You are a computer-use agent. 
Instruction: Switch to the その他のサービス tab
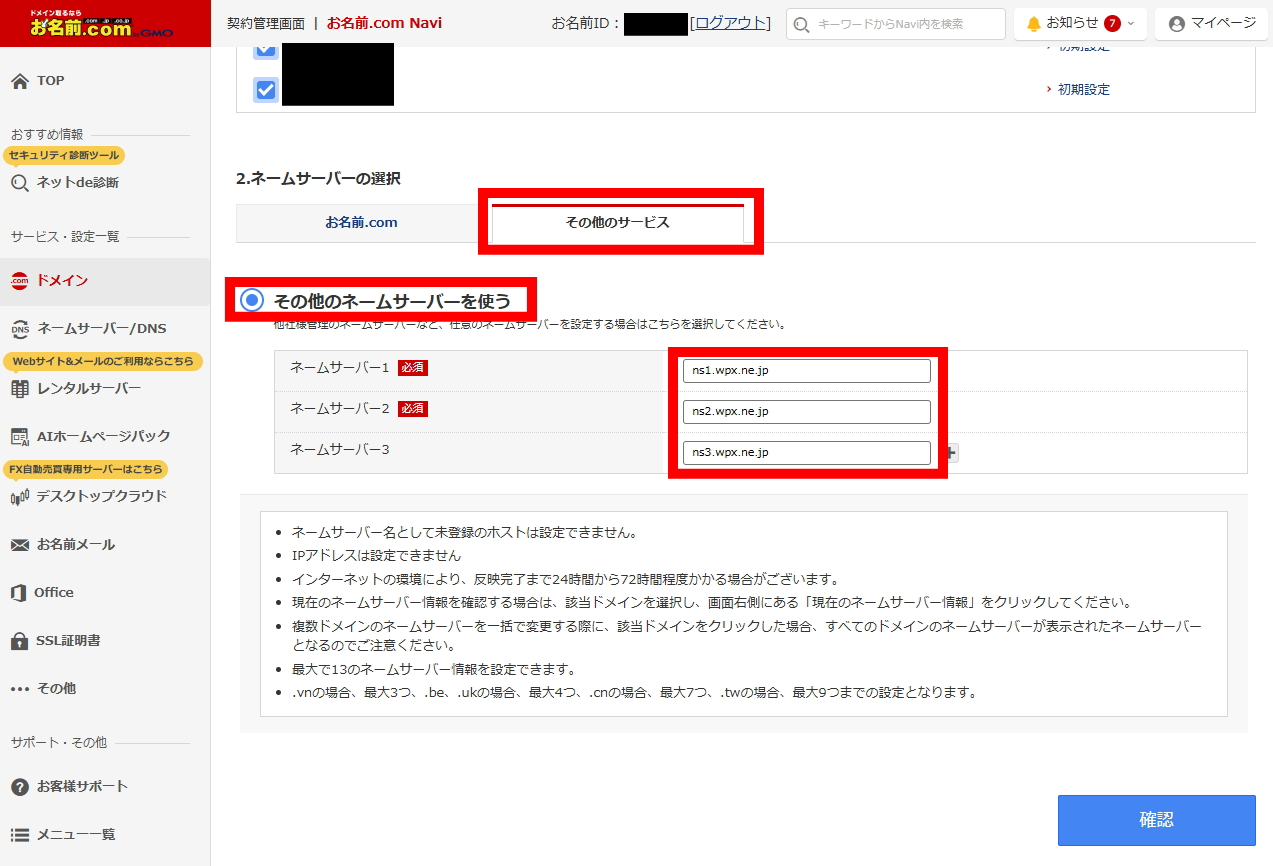[618, 223]
